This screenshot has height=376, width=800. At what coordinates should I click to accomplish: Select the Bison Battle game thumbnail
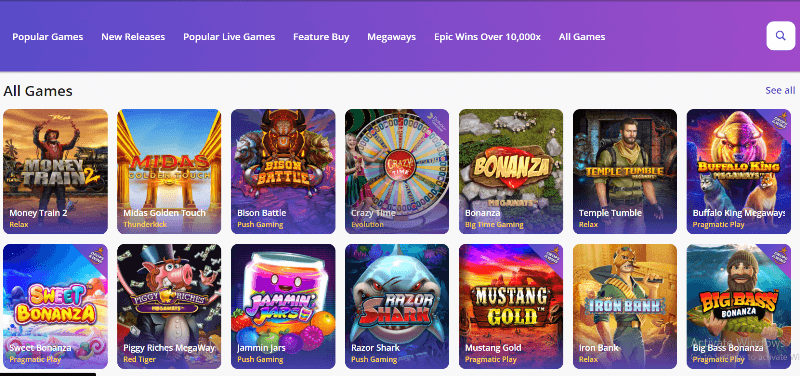pyautogui.click(x=283, y=171)
